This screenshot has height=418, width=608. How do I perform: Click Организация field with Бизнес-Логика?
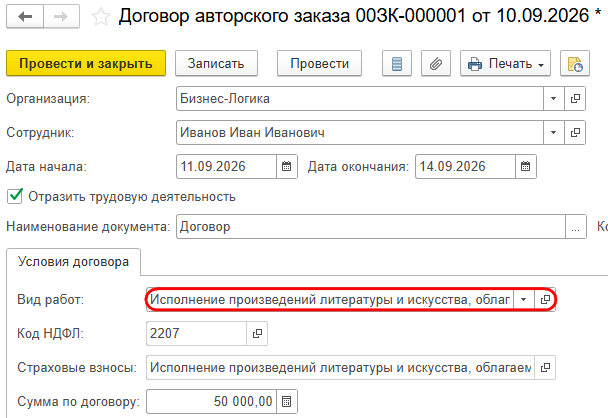click(359, 98)
